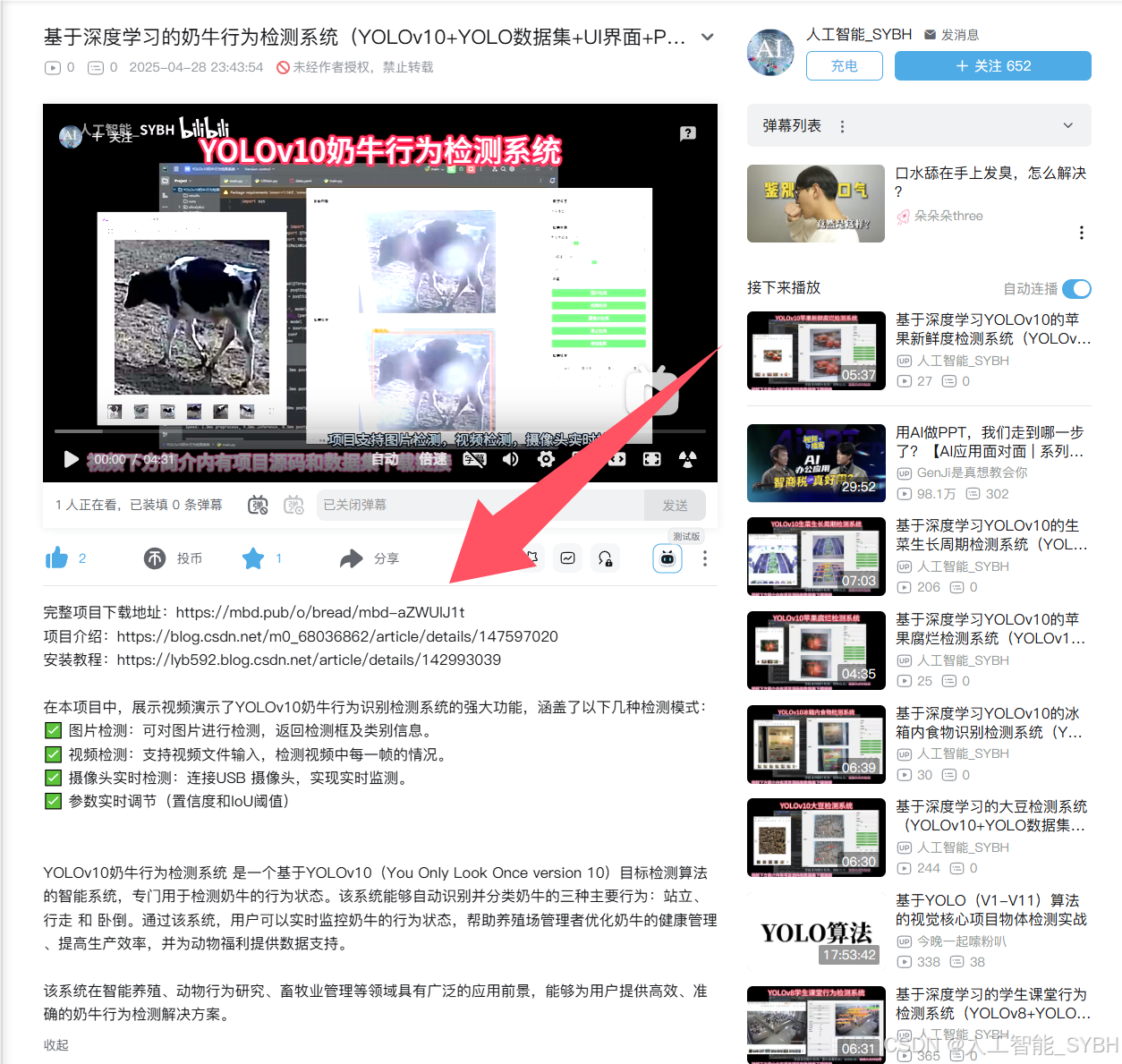The image size is (1122, 1064).
Task: Click checkmark beside 参数实时调节
Action: (54, 801)
